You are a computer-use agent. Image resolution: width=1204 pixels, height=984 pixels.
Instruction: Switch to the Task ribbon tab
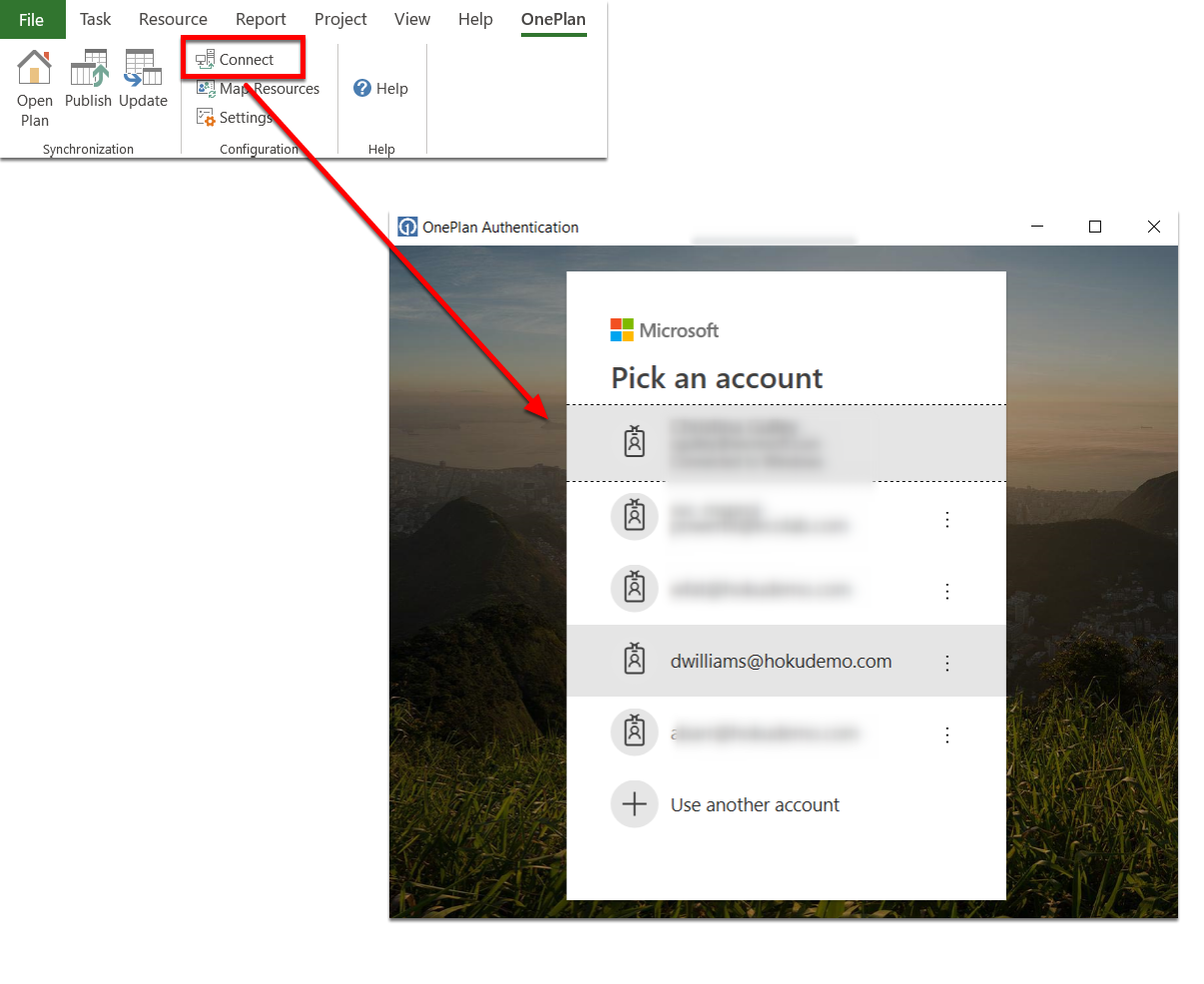tap(96, 19)
